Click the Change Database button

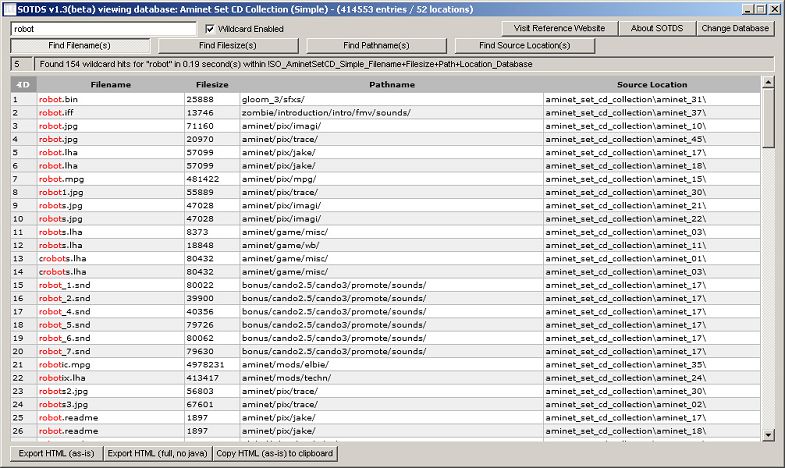pyautogui.click(x=735, y=28)
